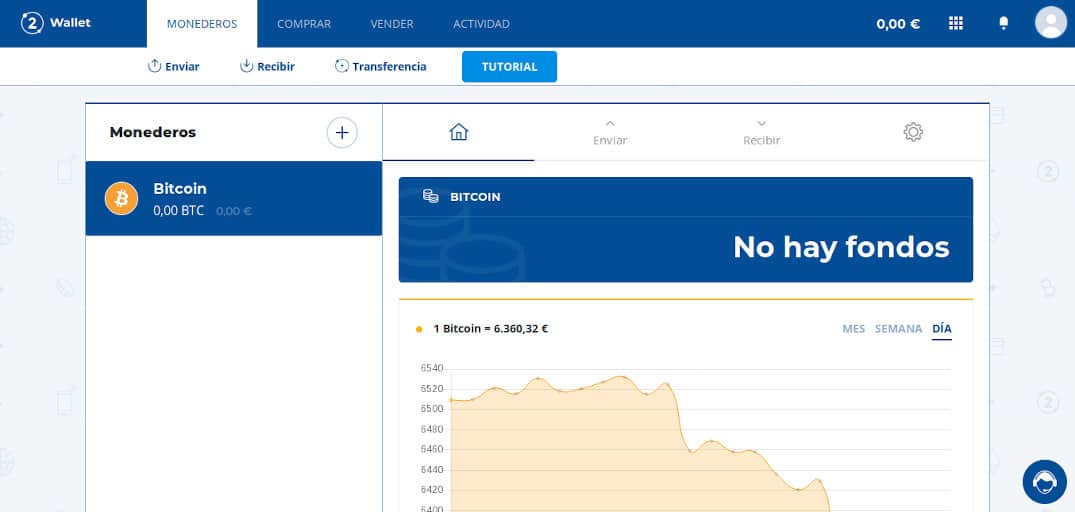
Task: Click Enviar in the secondary toolbar
Action: (x=173, y=66)
